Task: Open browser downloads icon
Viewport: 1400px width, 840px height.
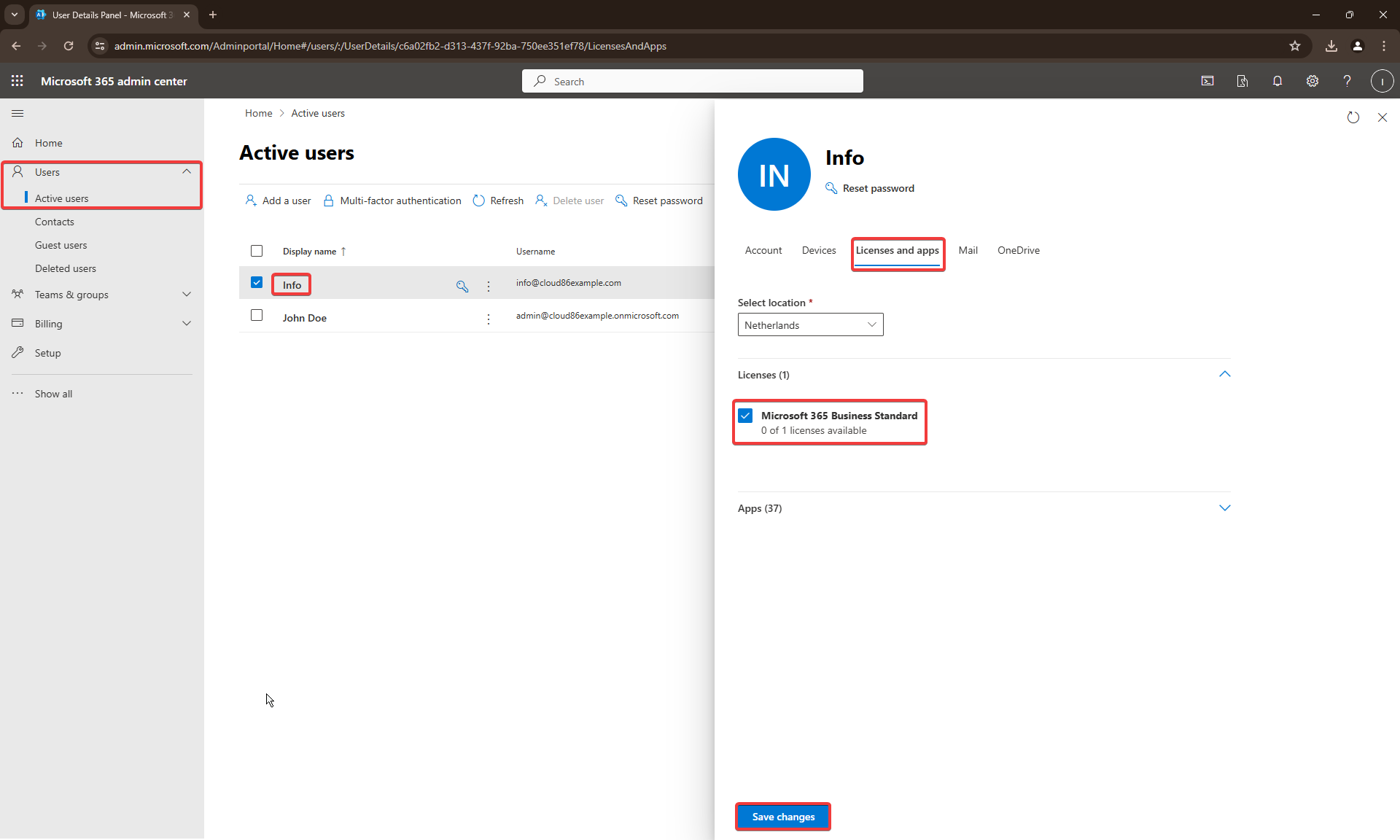Action: pos(1331,46)
